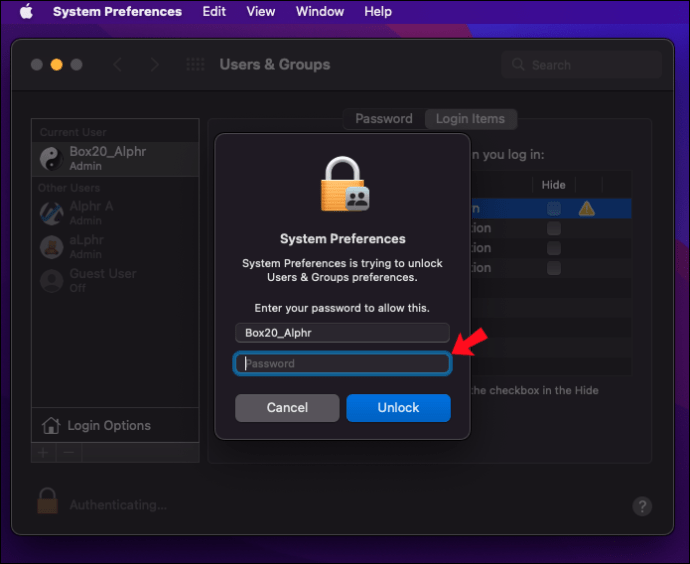
Task: Click the Alphr A user avatar
Action: (51, 213)
